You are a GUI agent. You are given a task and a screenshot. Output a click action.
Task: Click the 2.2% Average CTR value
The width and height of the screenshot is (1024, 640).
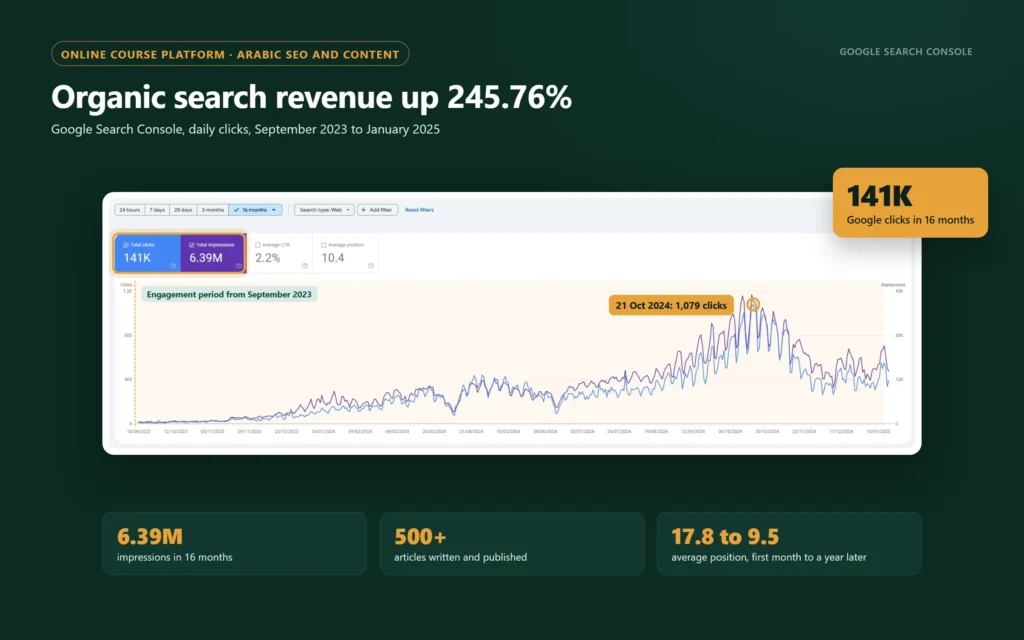click(x=268, y=258)
